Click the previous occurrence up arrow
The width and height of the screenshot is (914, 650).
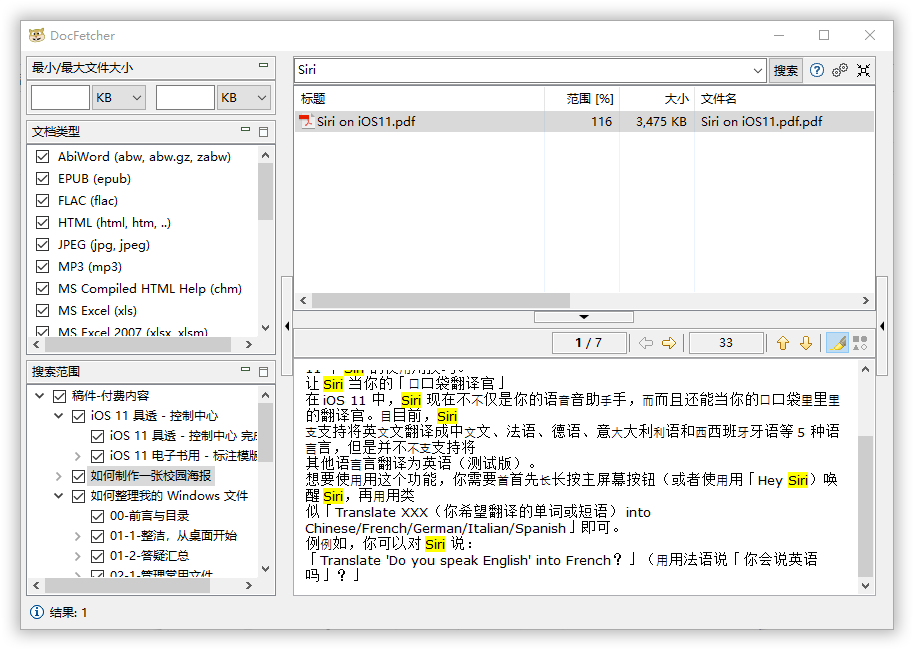click(783, 342)
